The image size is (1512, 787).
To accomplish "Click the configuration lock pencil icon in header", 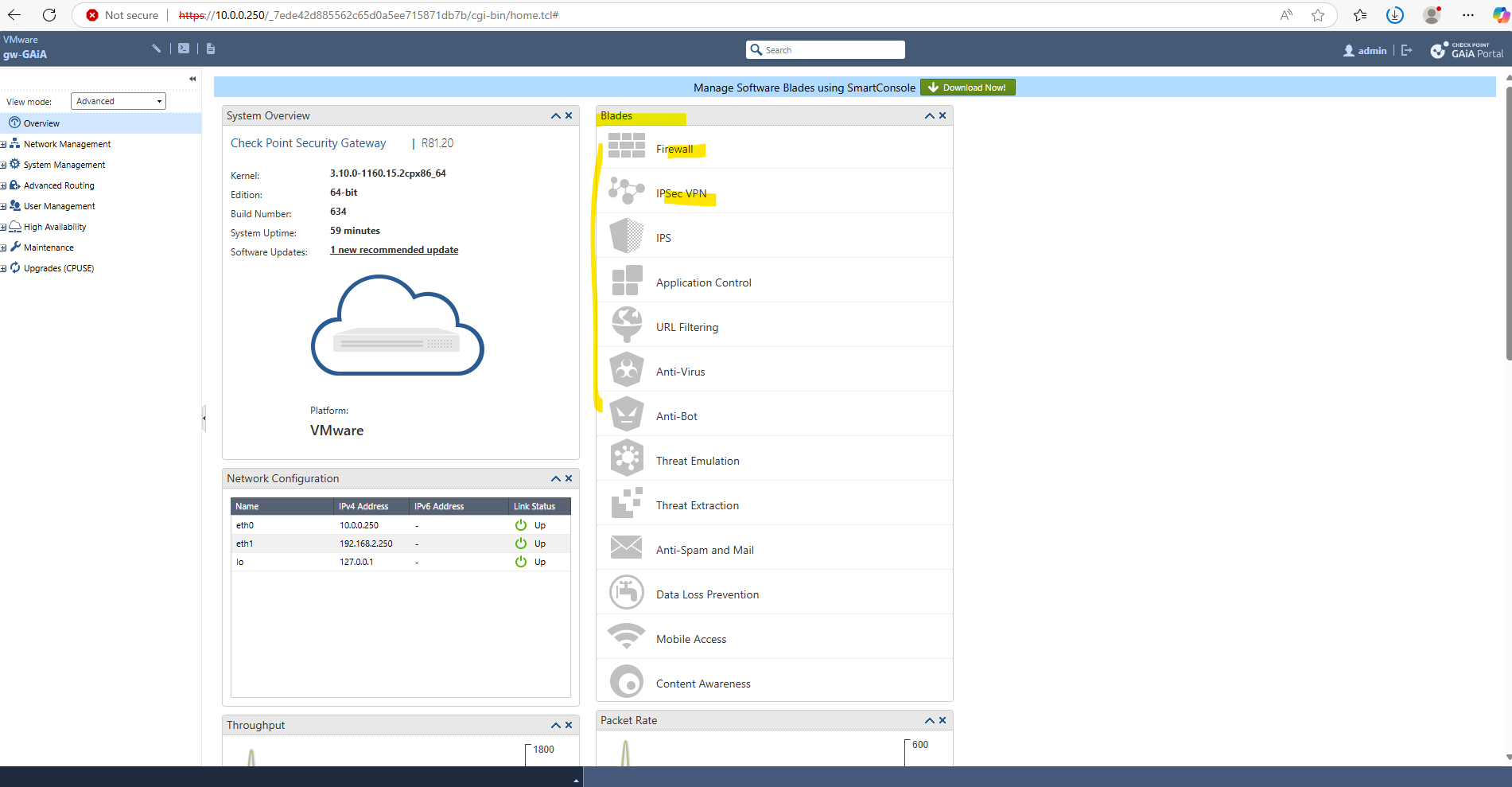I will tap(157, 49).
